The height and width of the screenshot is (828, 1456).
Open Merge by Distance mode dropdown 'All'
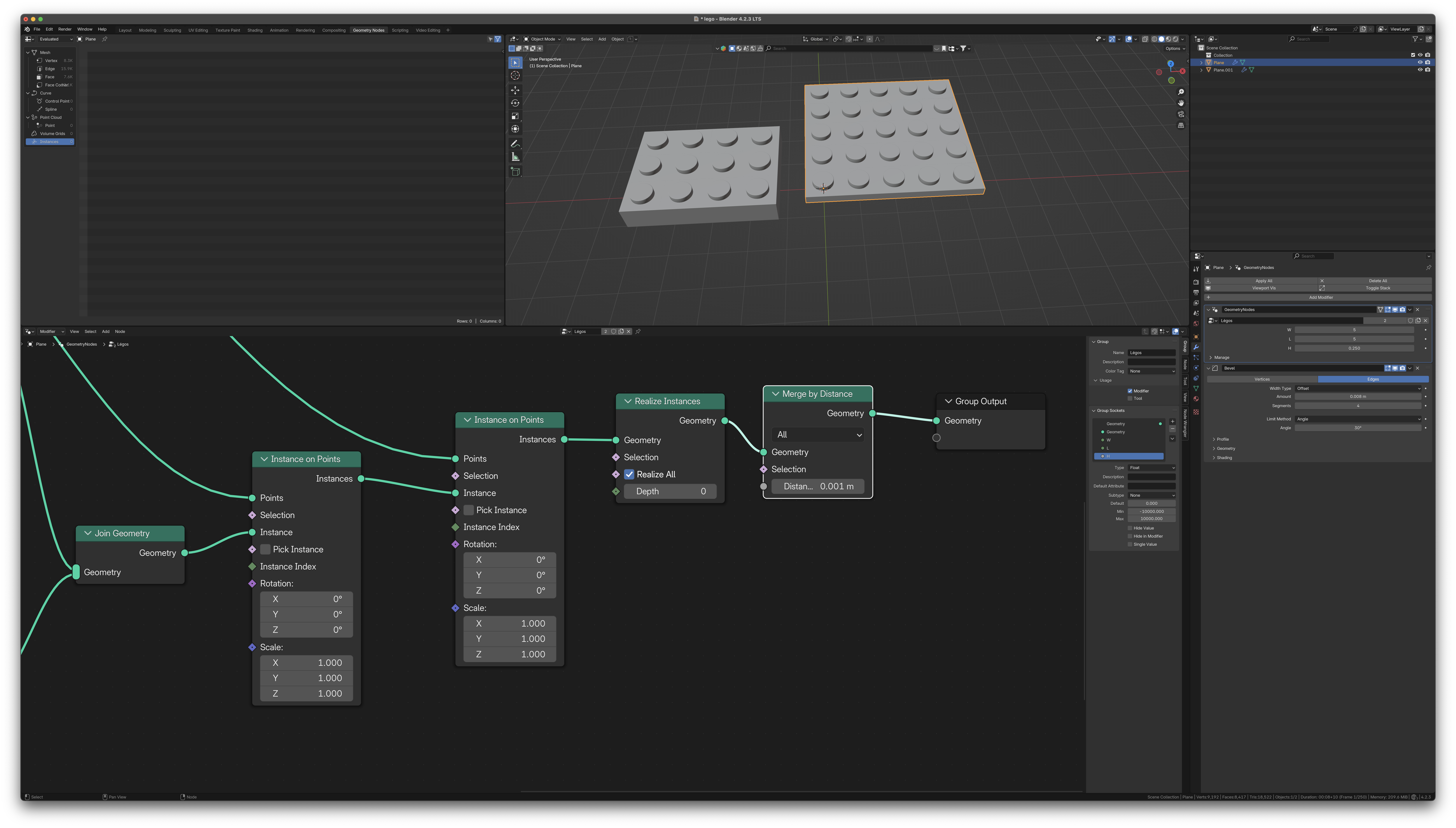[x=818, y=435]
